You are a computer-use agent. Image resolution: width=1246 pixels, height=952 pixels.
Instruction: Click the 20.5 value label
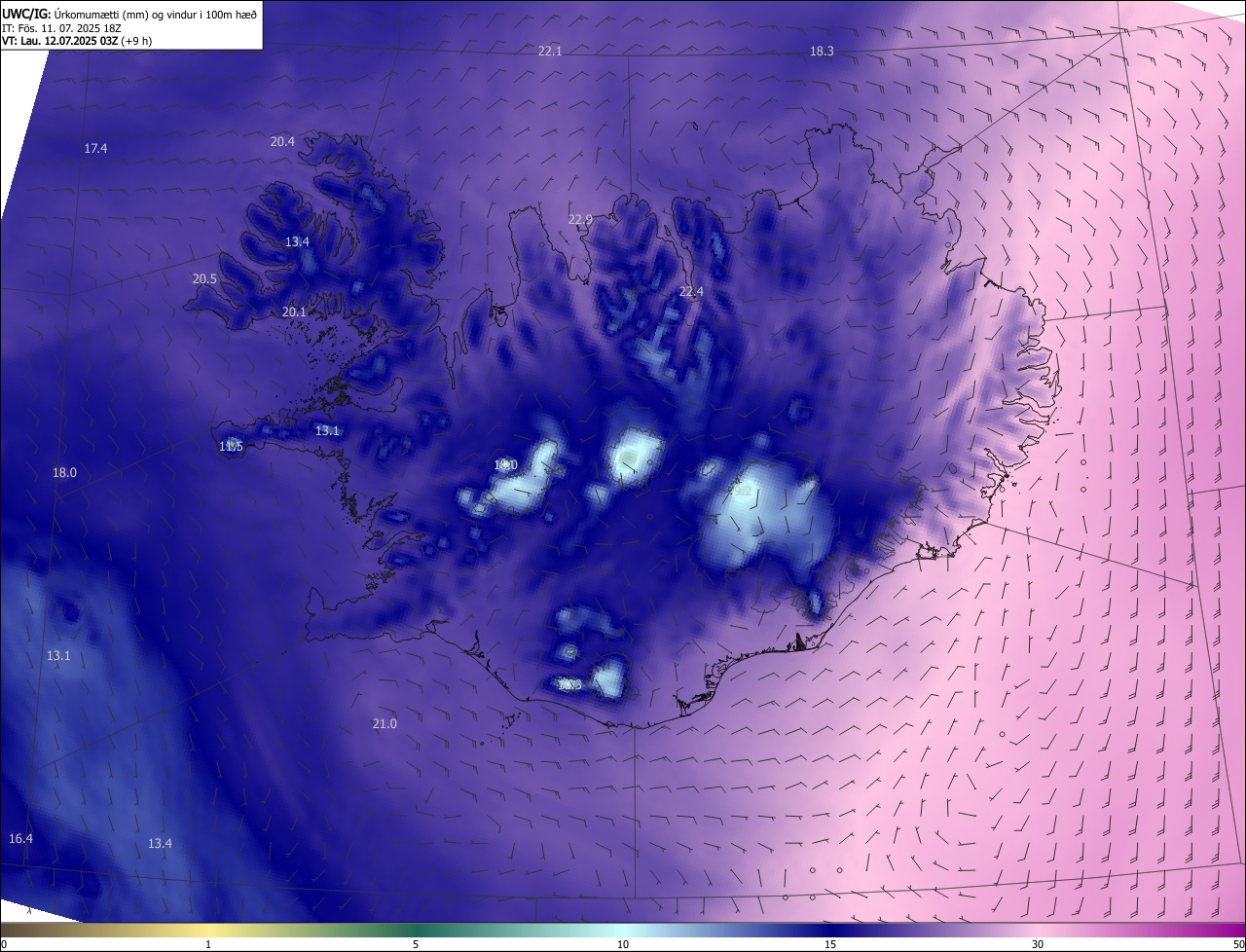tap(204, 278)
